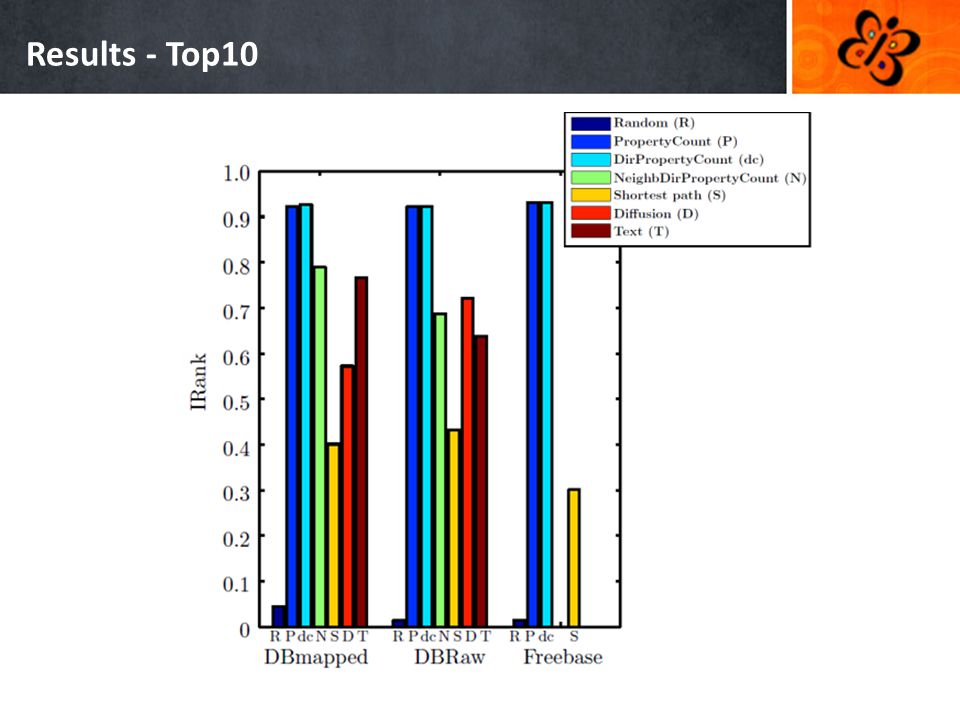This screenshot has height=720, width=960.
Task: Click the 0.5 y-axis tick label
Action: 236,402
